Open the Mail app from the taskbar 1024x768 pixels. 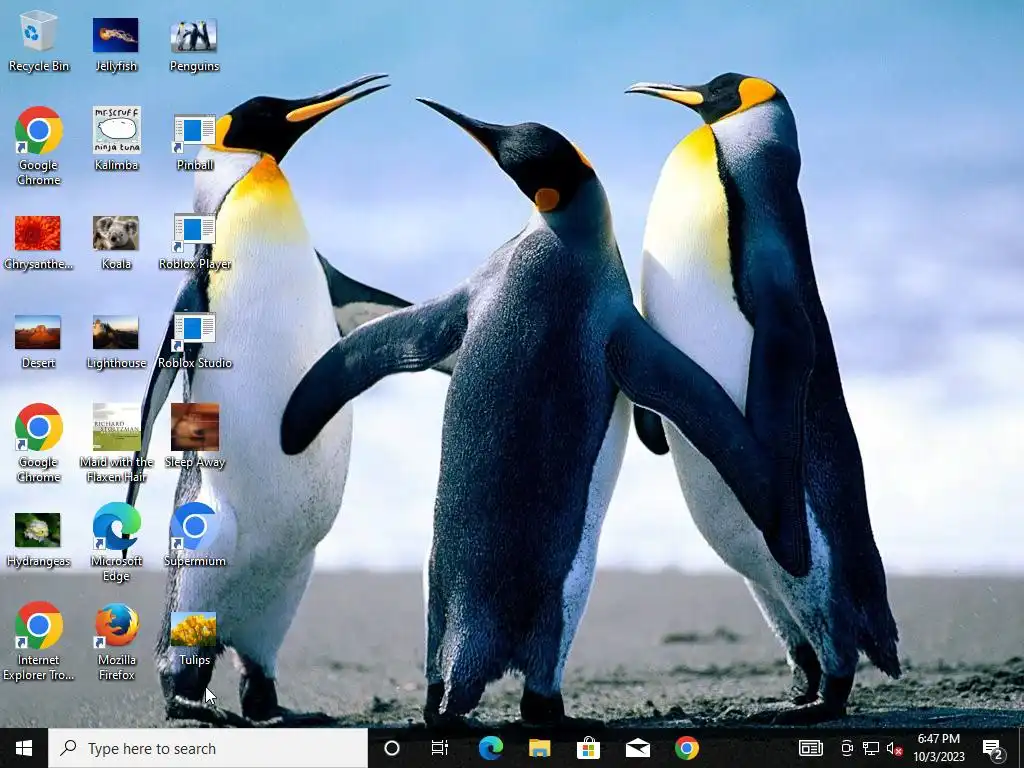click(x=637, y=748)
